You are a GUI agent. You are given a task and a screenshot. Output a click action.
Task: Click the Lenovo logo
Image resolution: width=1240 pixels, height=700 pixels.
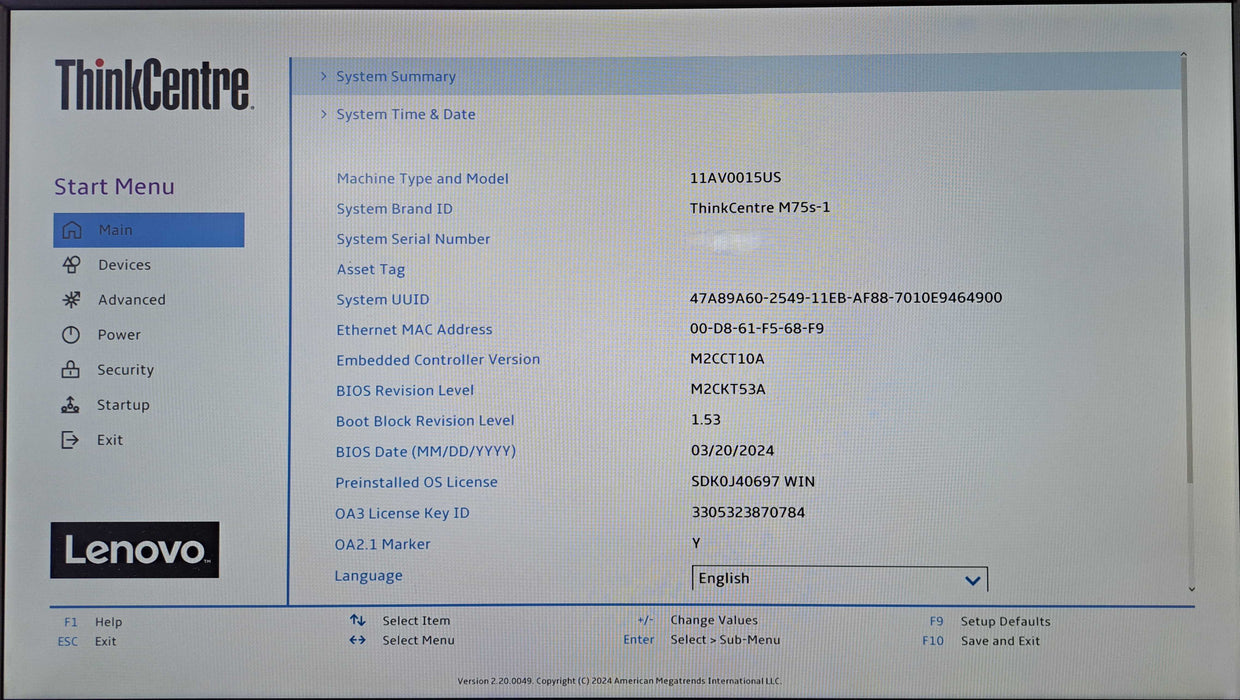(x=135, y=550)
